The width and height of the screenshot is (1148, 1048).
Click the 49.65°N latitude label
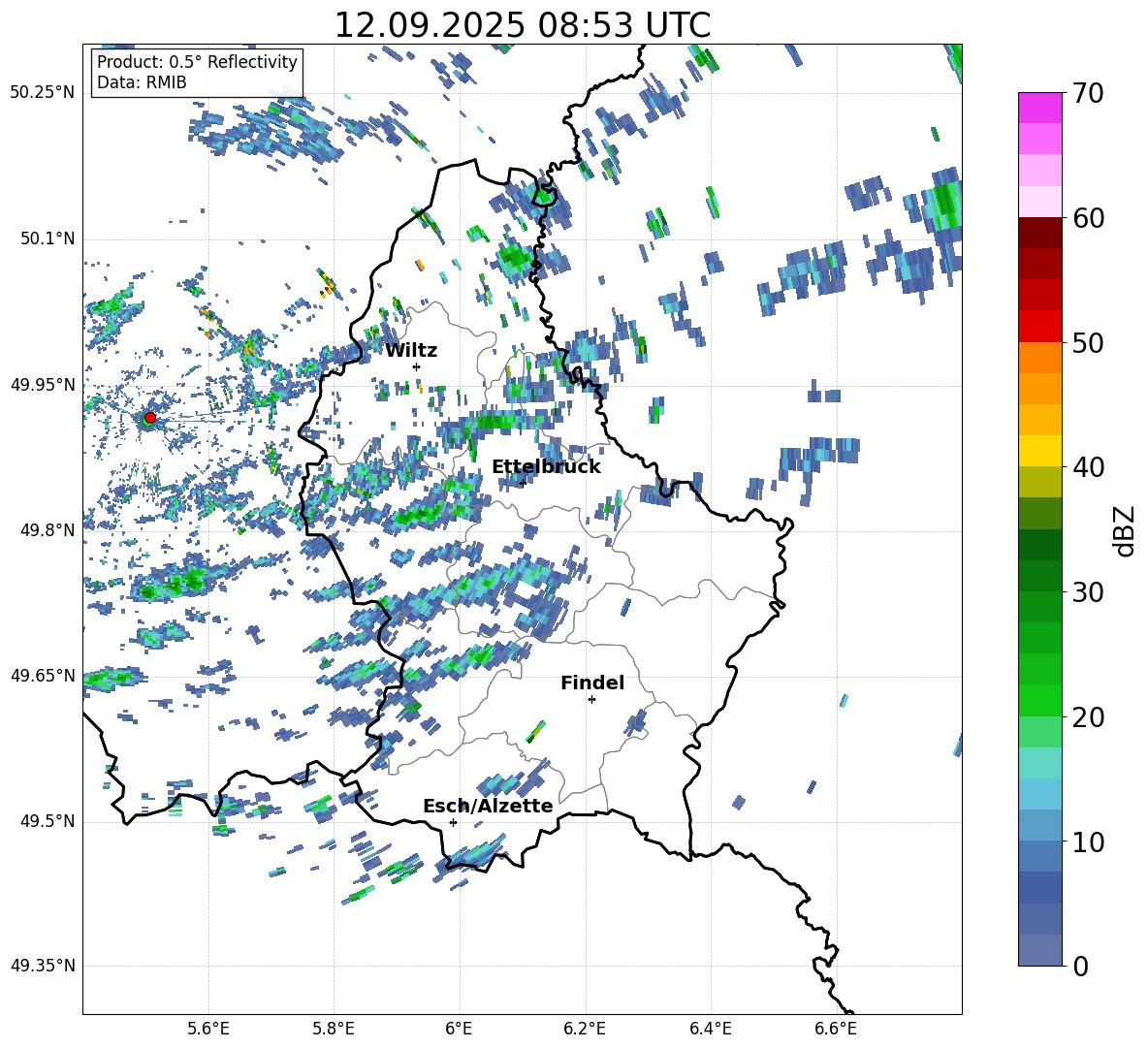(43, 675)
